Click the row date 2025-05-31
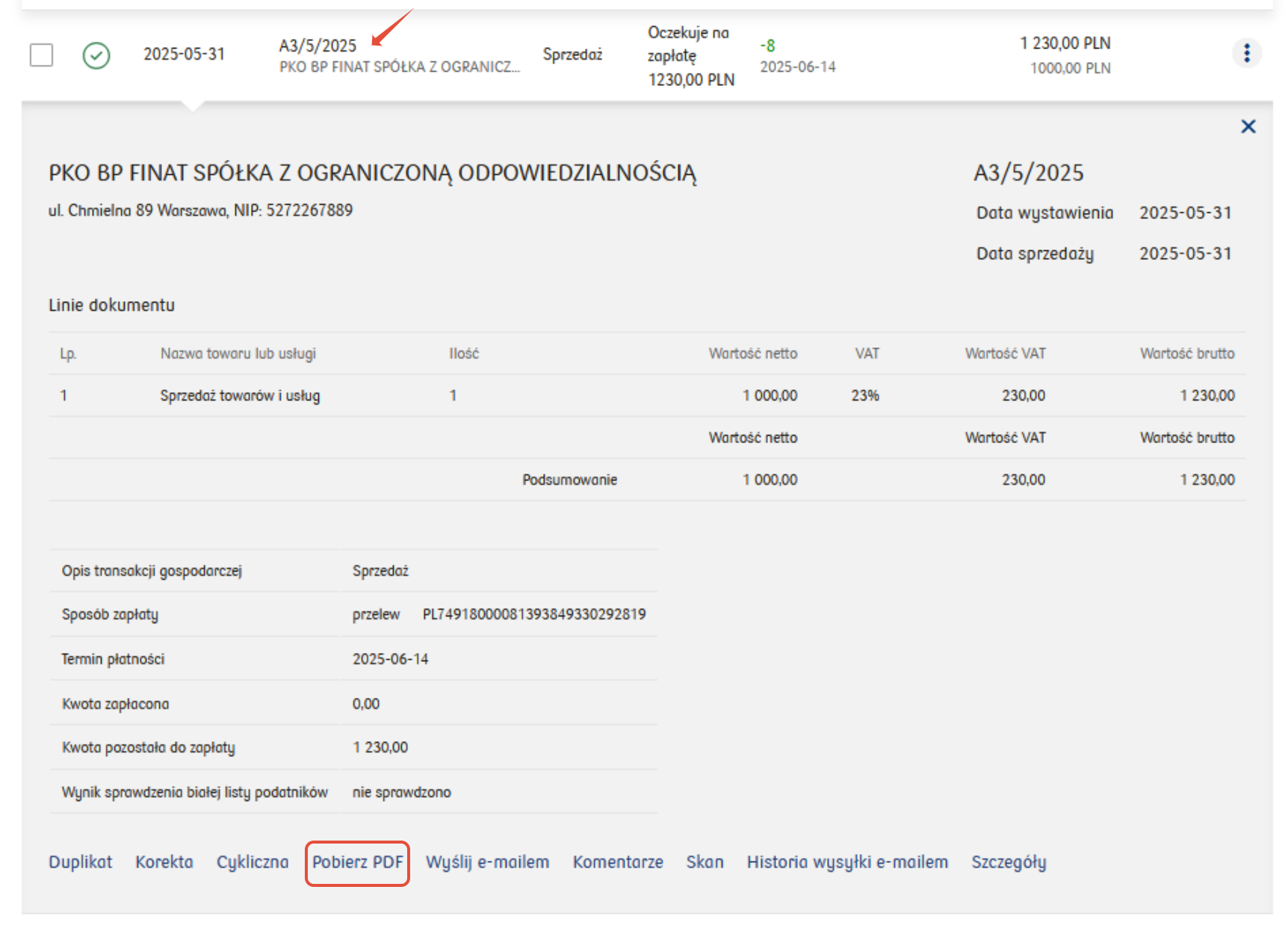Screen dimensions: 1288x925 [184, 54]
